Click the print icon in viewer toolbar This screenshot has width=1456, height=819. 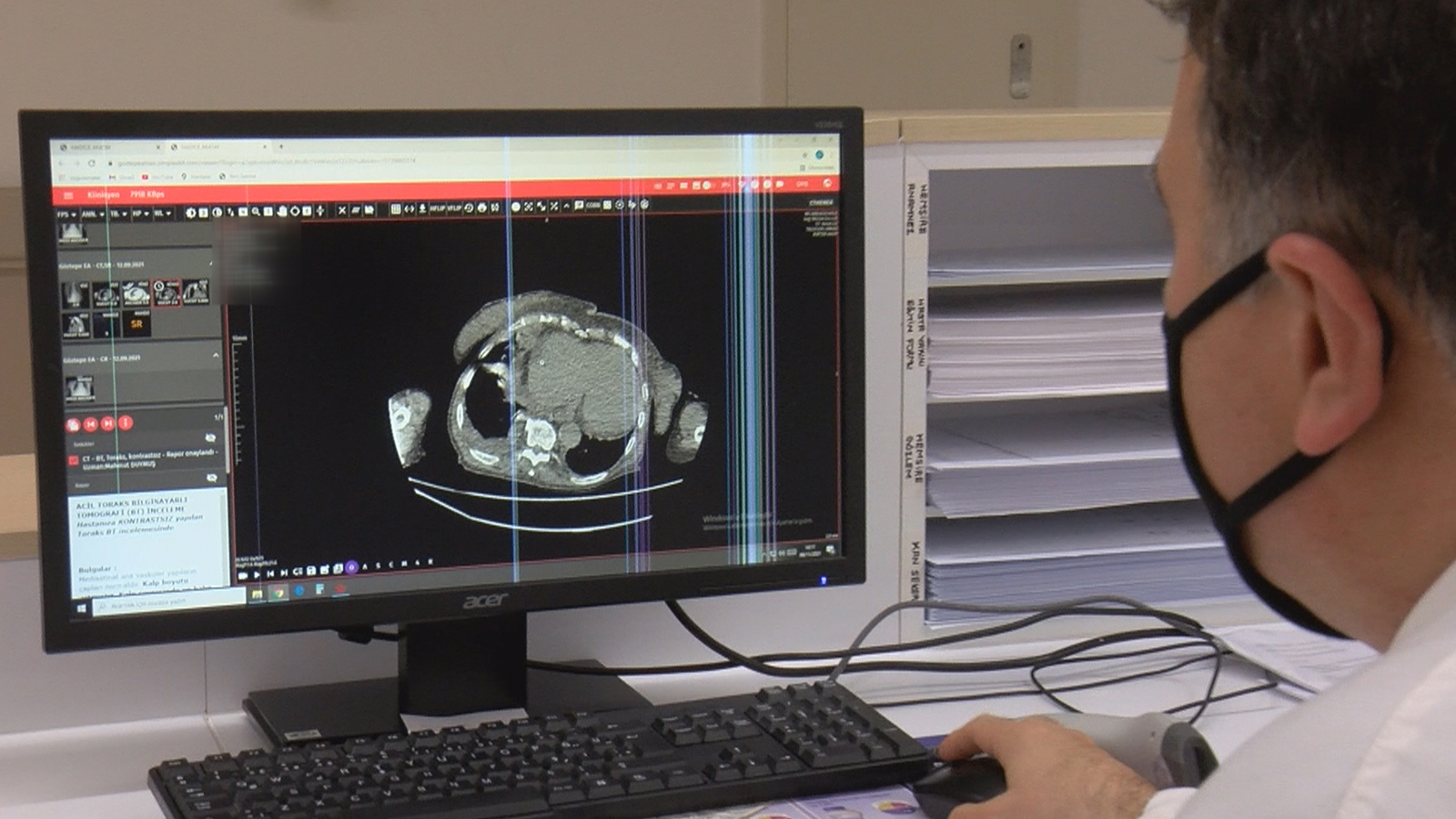tap(482, 208)
